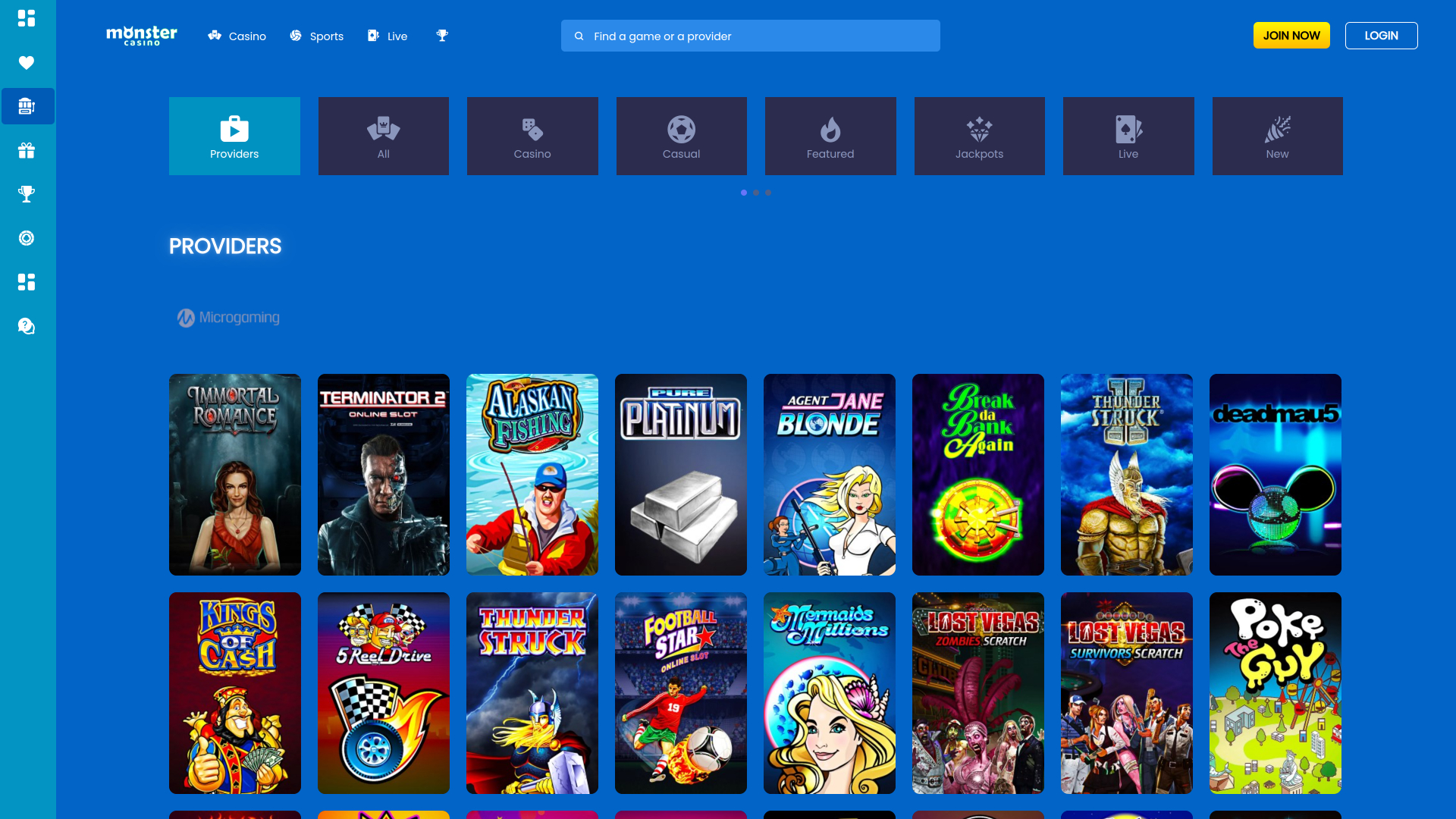Open the Sports section from top menu

(x=316, y=36)
